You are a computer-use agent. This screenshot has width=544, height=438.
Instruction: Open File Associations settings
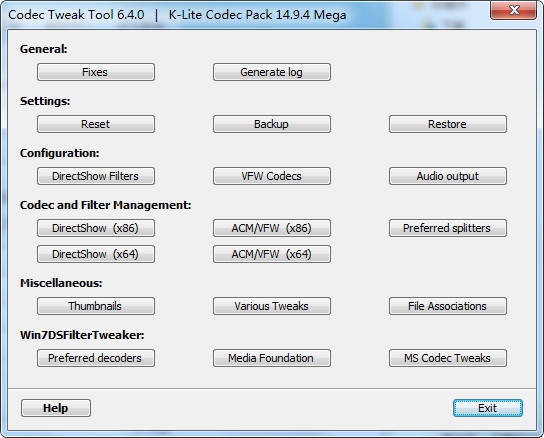point(448,306)
